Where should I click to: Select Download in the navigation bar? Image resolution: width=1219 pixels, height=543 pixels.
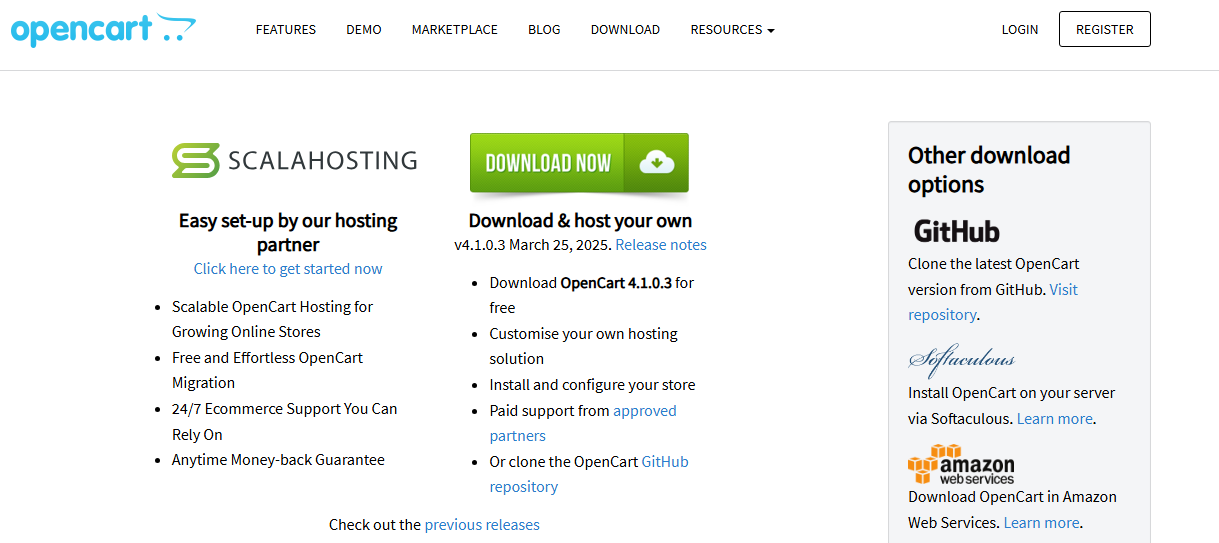[625, 30]
